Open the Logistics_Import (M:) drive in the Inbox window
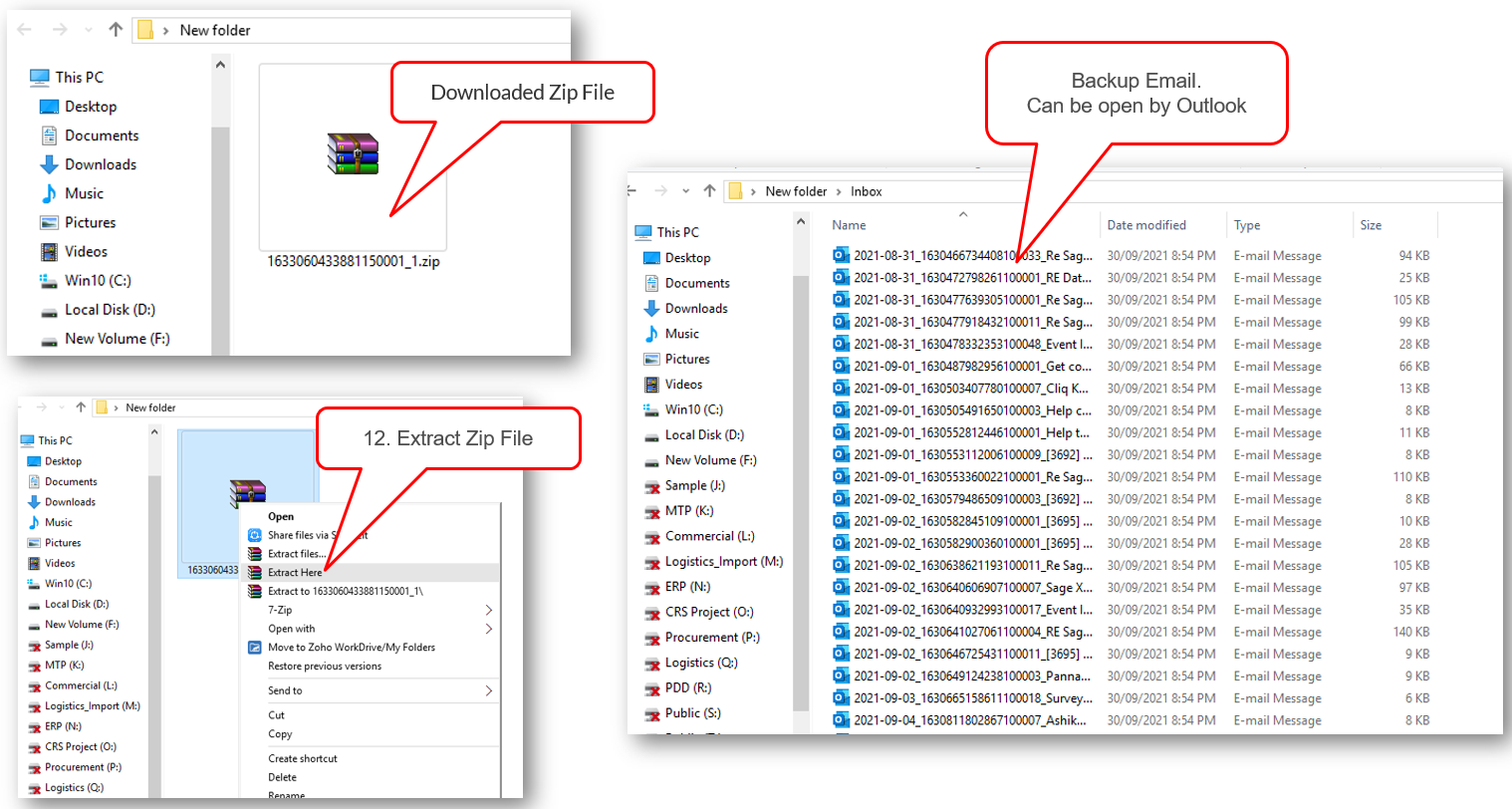 pos(723,562)
